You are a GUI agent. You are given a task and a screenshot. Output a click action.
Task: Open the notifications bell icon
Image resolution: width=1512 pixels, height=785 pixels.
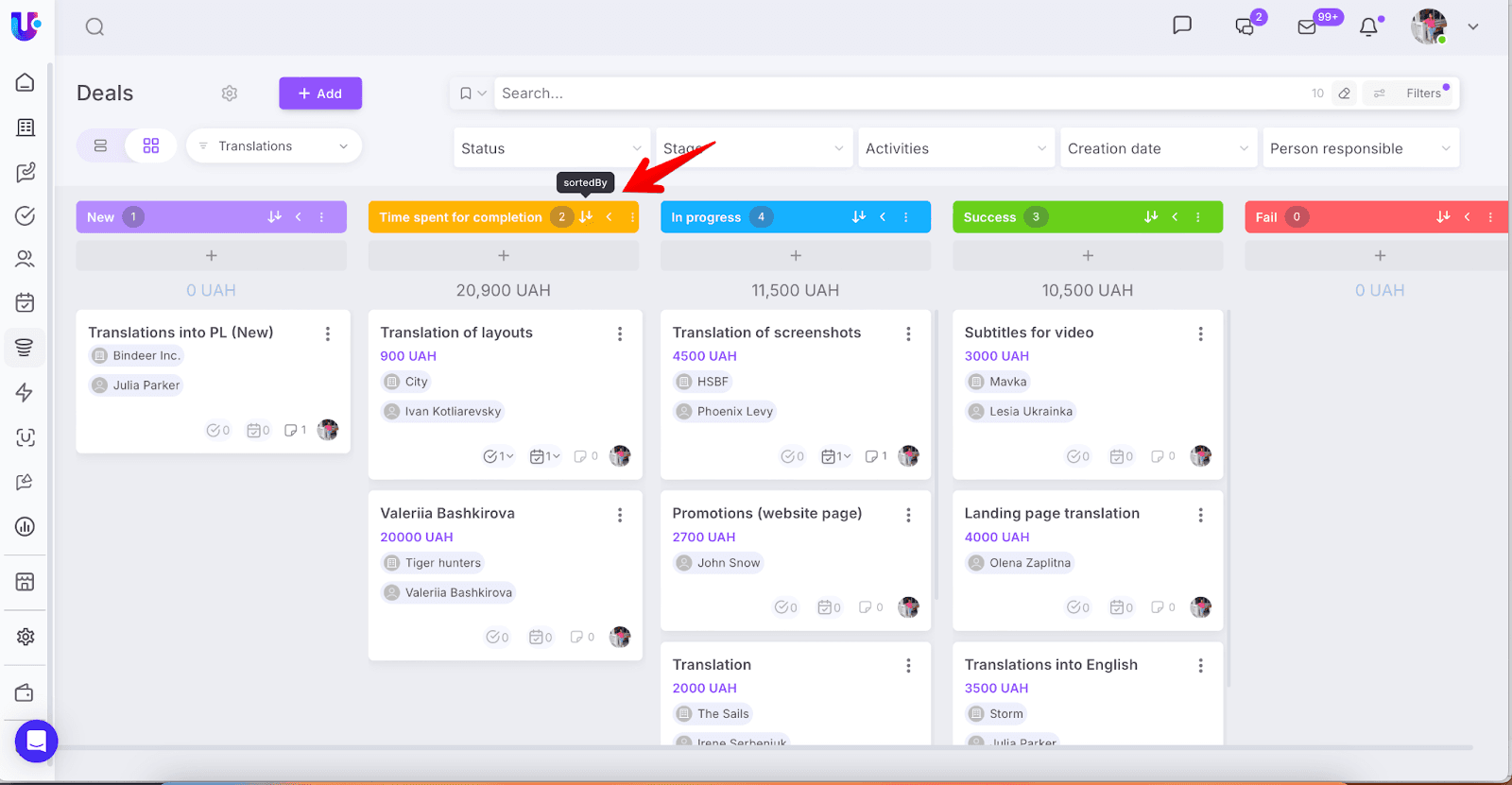[1368, 27]
